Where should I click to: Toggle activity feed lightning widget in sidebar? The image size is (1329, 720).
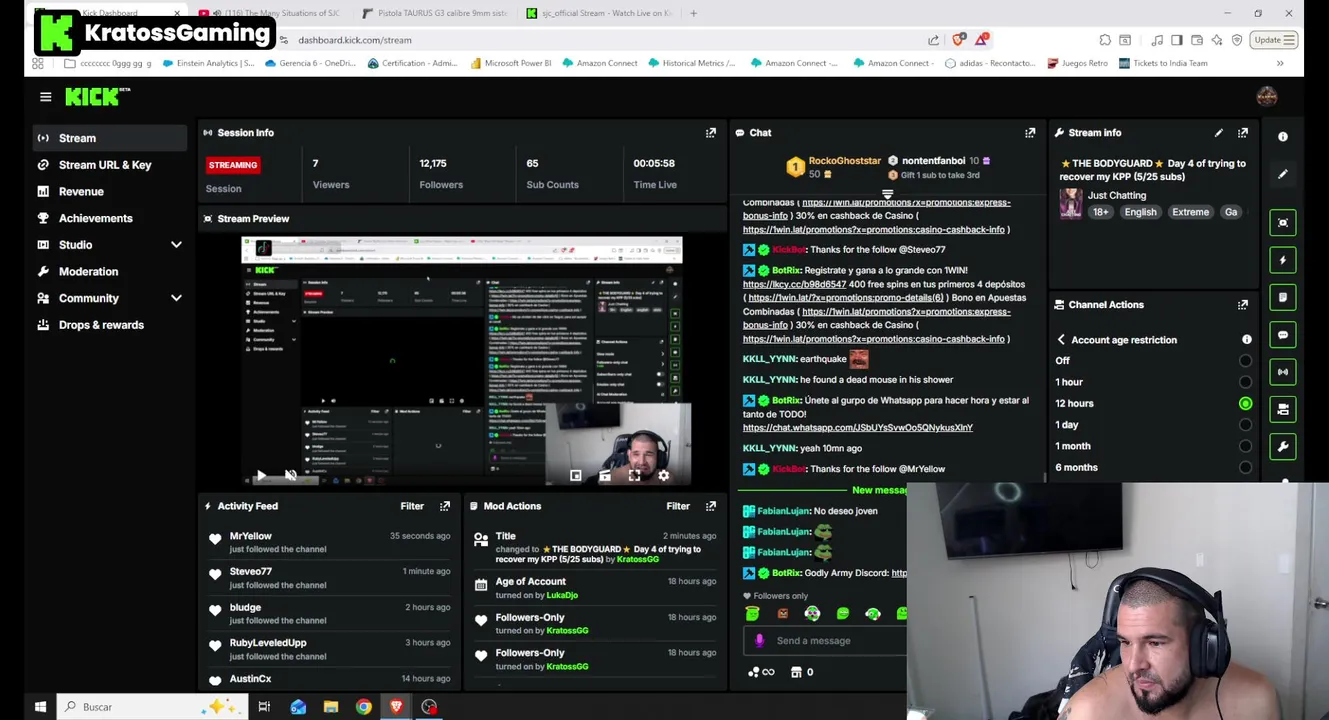[1283, 260]
